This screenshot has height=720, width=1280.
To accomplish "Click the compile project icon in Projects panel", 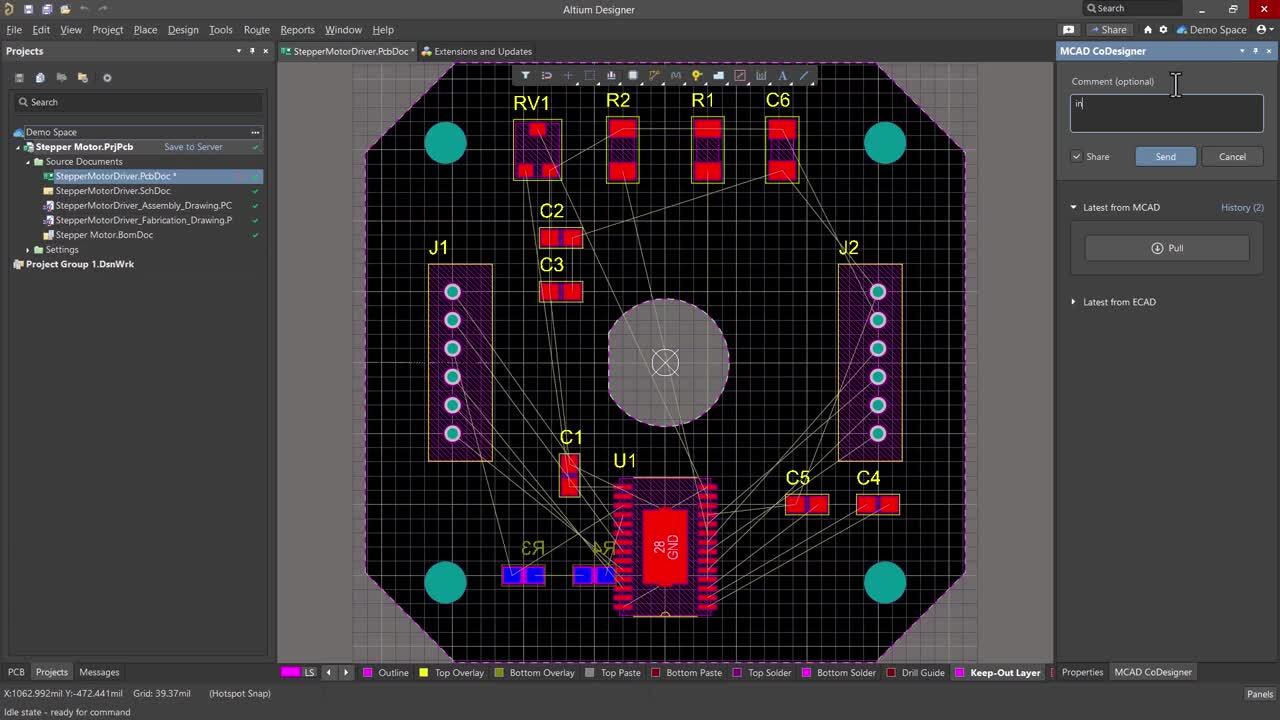I will point(40,78).
